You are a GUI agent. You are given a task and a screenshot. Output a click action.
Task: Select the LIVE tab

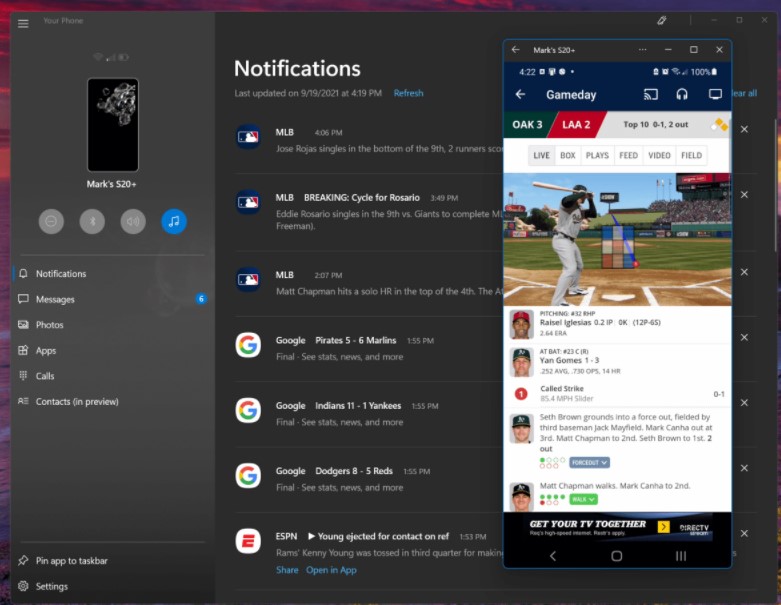click(541, 155)
